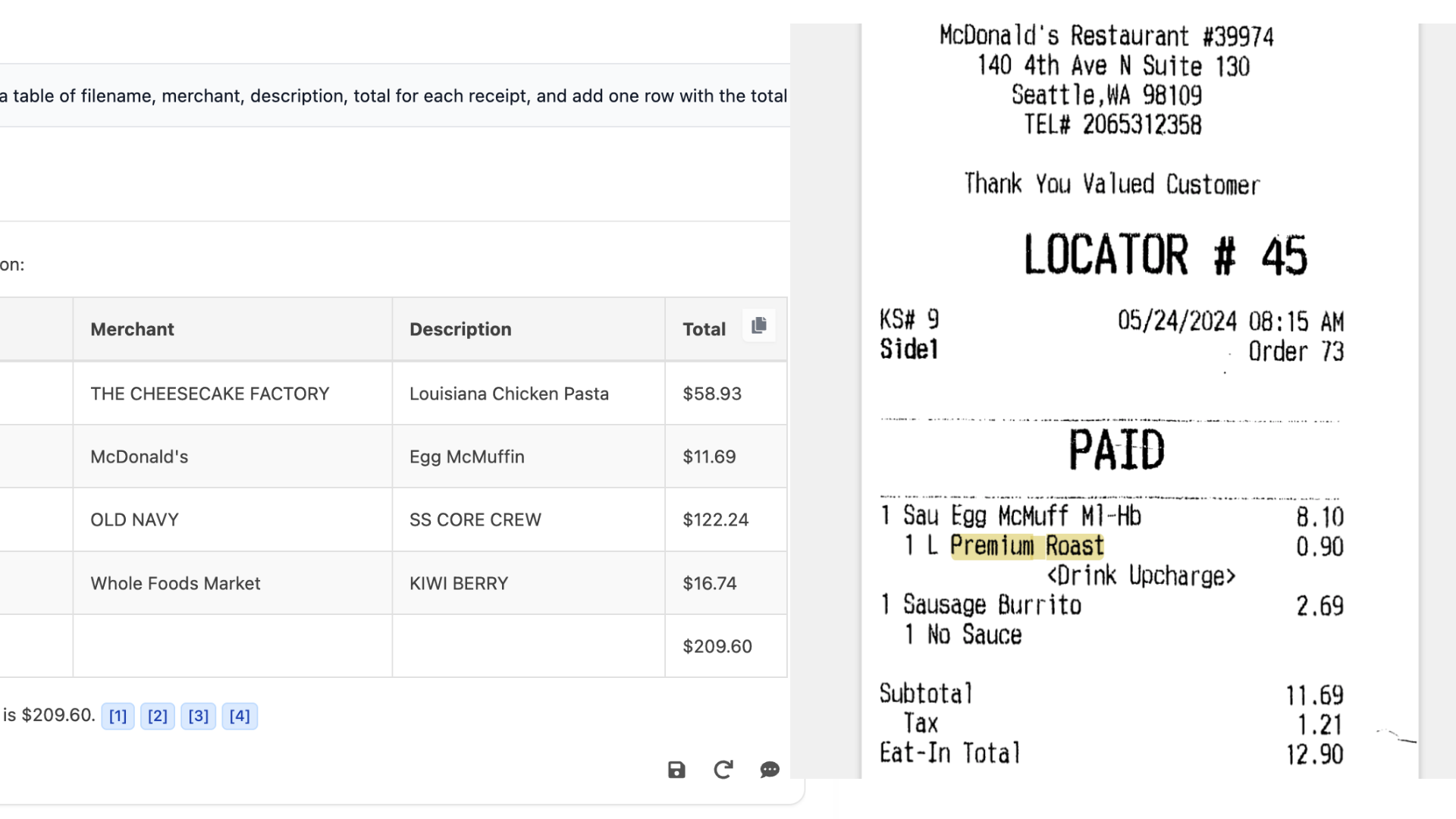Select the THE CHEESECAKE FACTORY merchant cell

click(210, 394)
